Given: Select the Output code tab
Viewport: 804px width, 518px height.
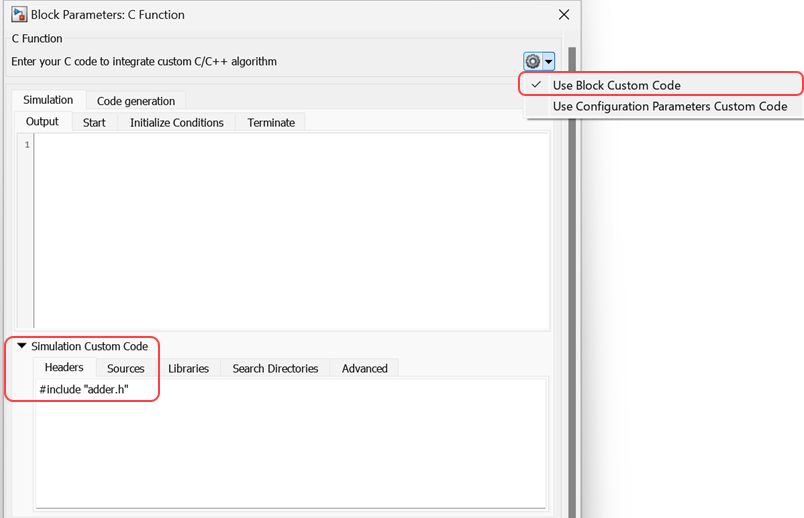Looking at the screenshot, I should (42, 122).
